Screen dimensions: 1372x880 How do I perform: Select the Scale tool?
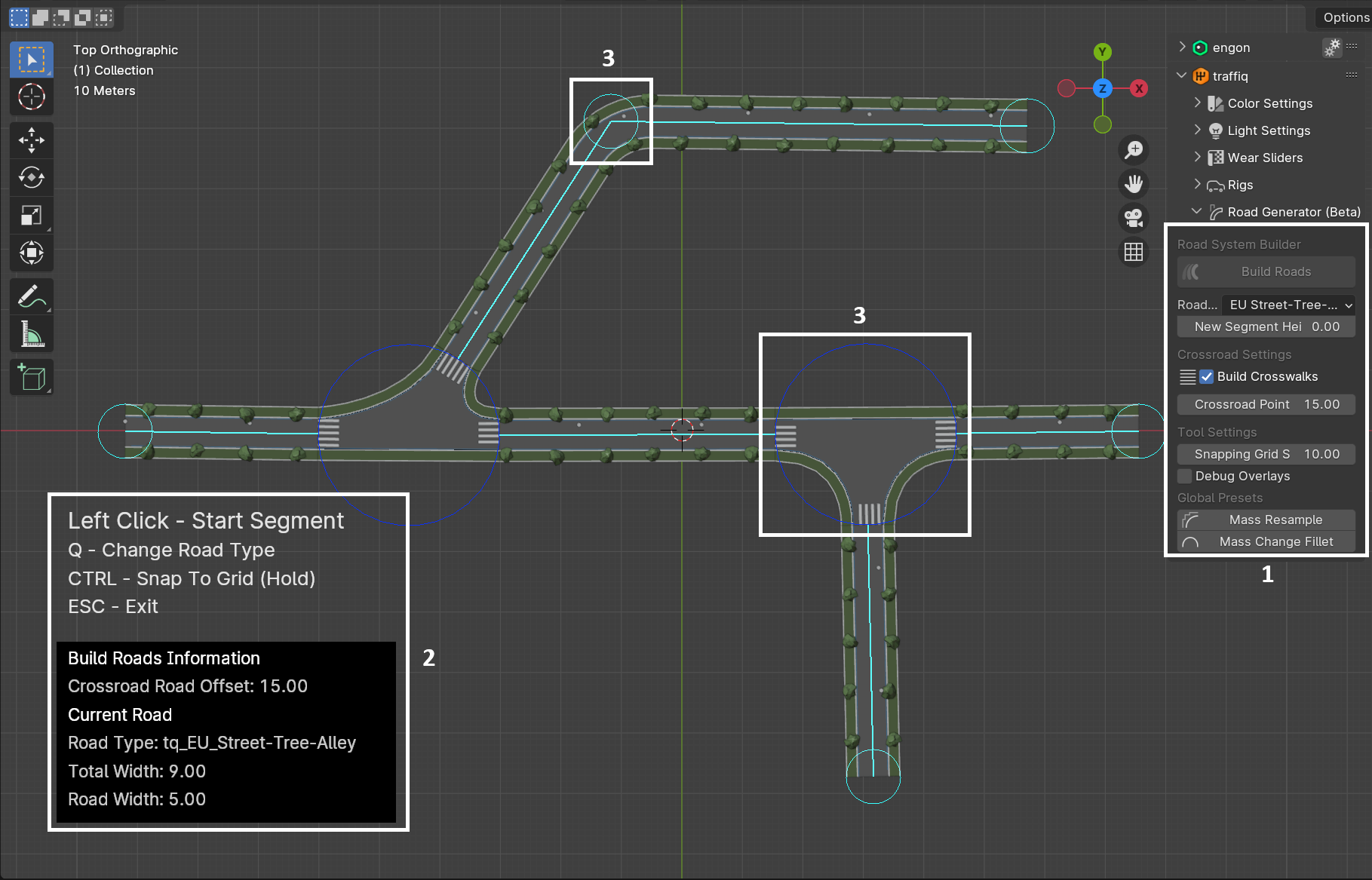tap(31, 216)
